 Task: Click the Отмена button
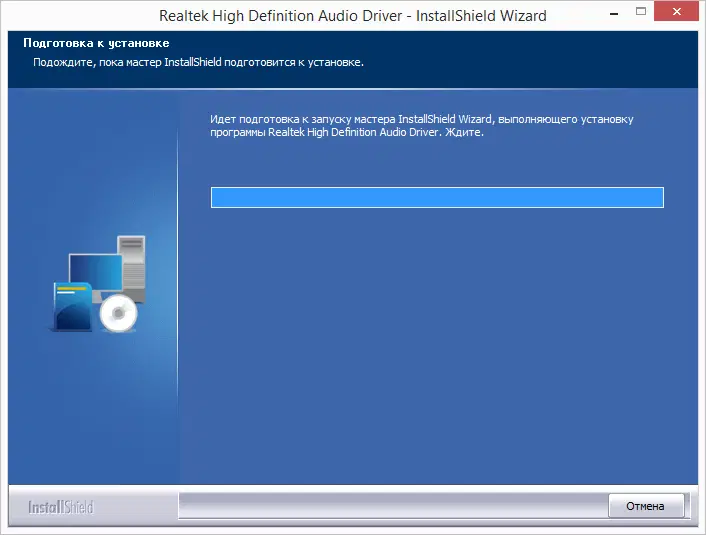coord(646,506)
